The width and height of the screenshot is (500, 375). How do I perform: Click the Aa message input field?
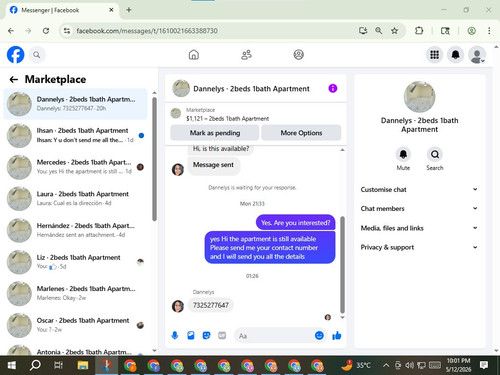[275, 336]
